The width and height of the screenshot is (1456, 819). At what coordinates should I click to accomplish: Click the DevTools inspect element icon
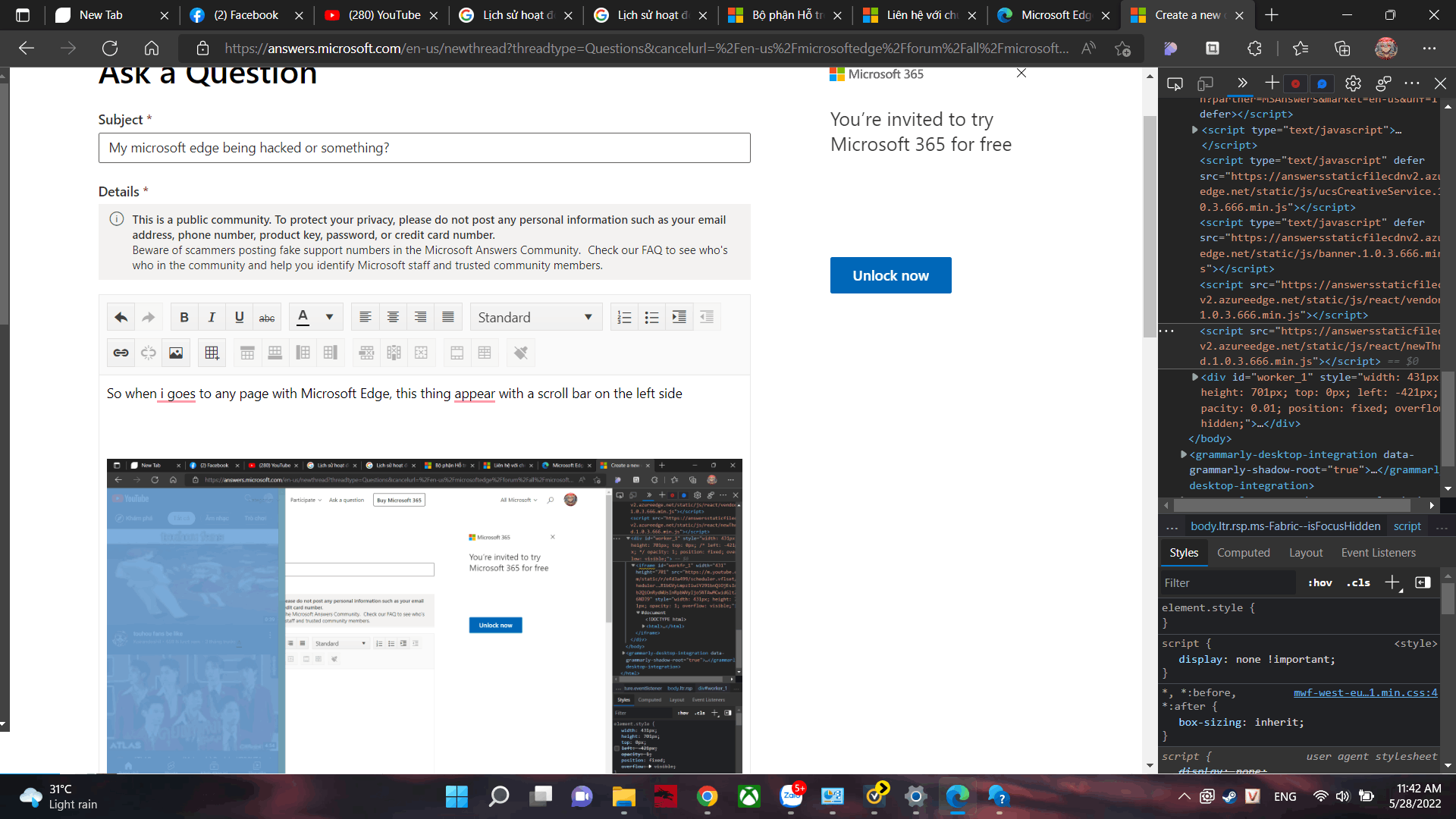click(1175, 83)
